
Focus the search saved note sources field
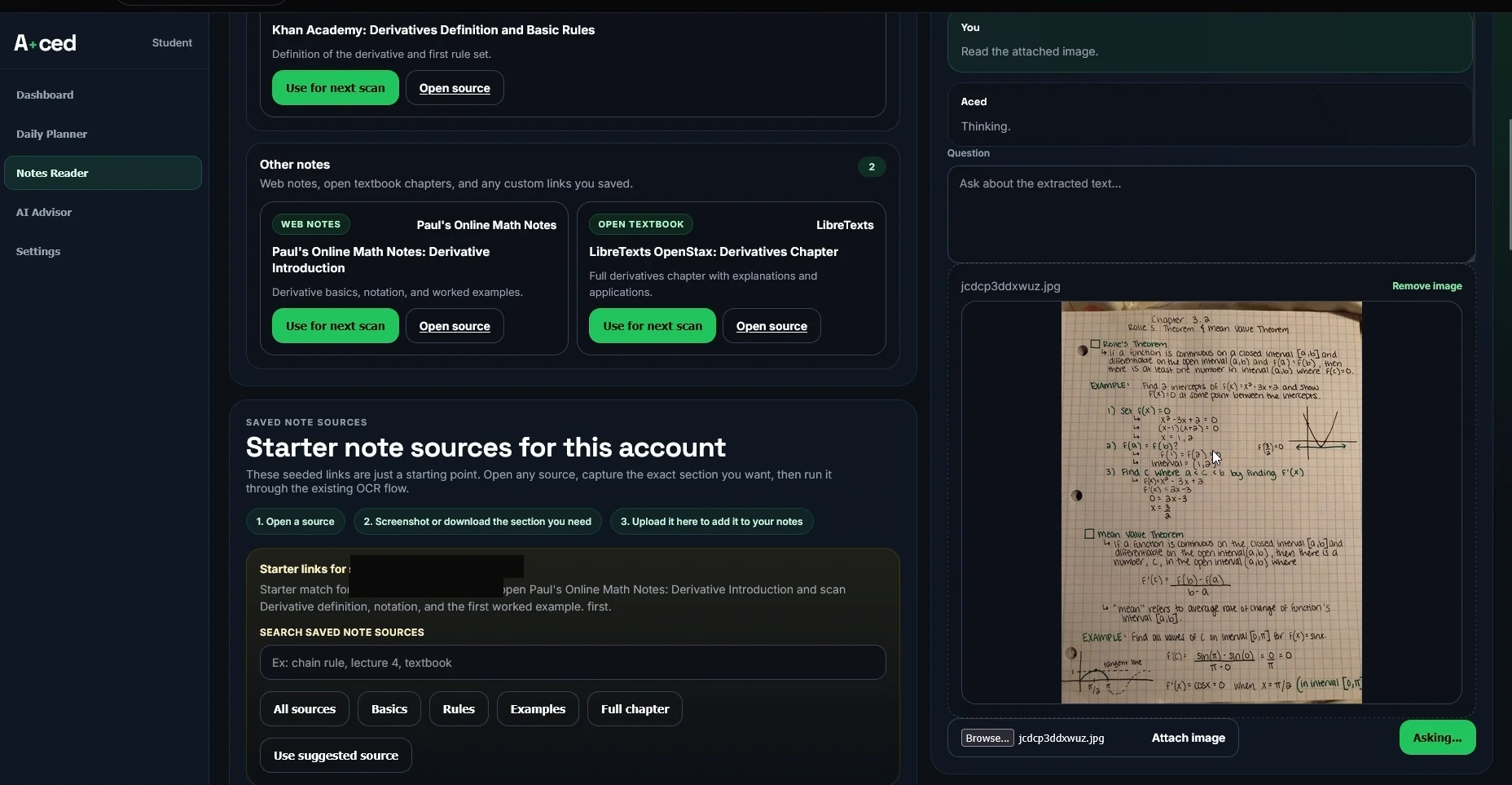[x=573, y=663]
